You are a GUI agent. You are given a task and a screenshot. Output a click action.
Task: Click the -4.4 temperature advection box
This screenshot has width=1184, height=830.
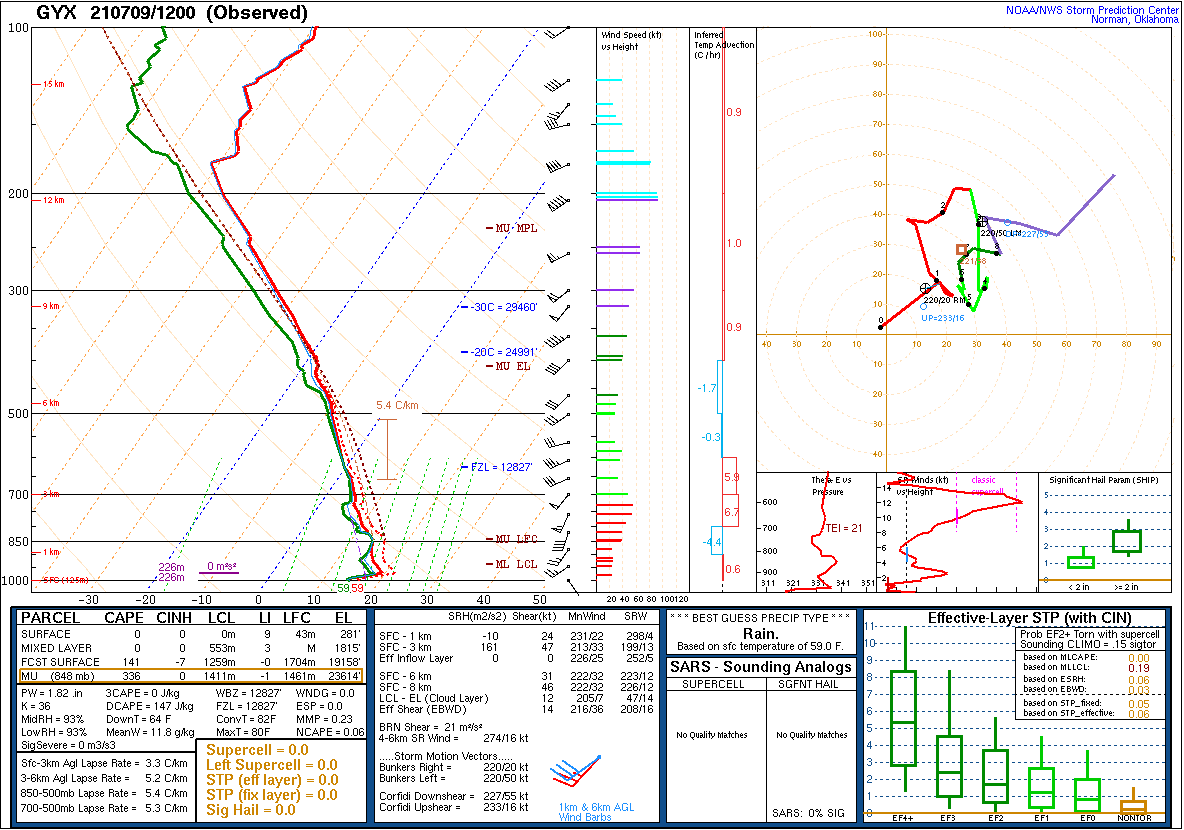click(715, 542)
